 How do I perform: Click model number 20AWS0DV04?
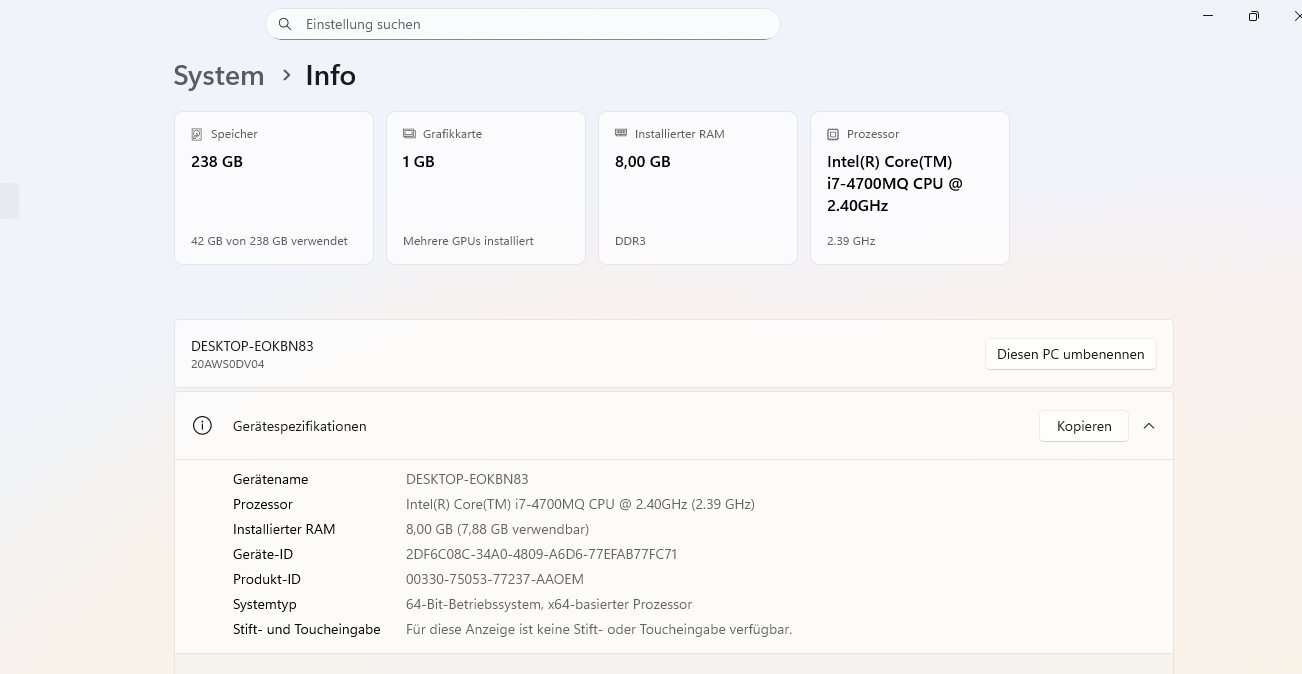click(x=228, y=365)
